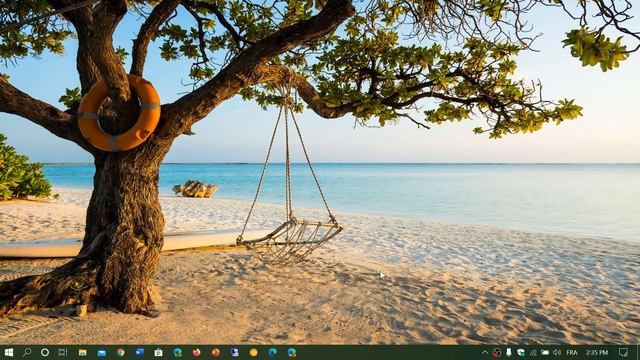This screenshot has width=640, height=360.
Task: Open taskbar search magnifier
Action: click(x=27, y=352)
